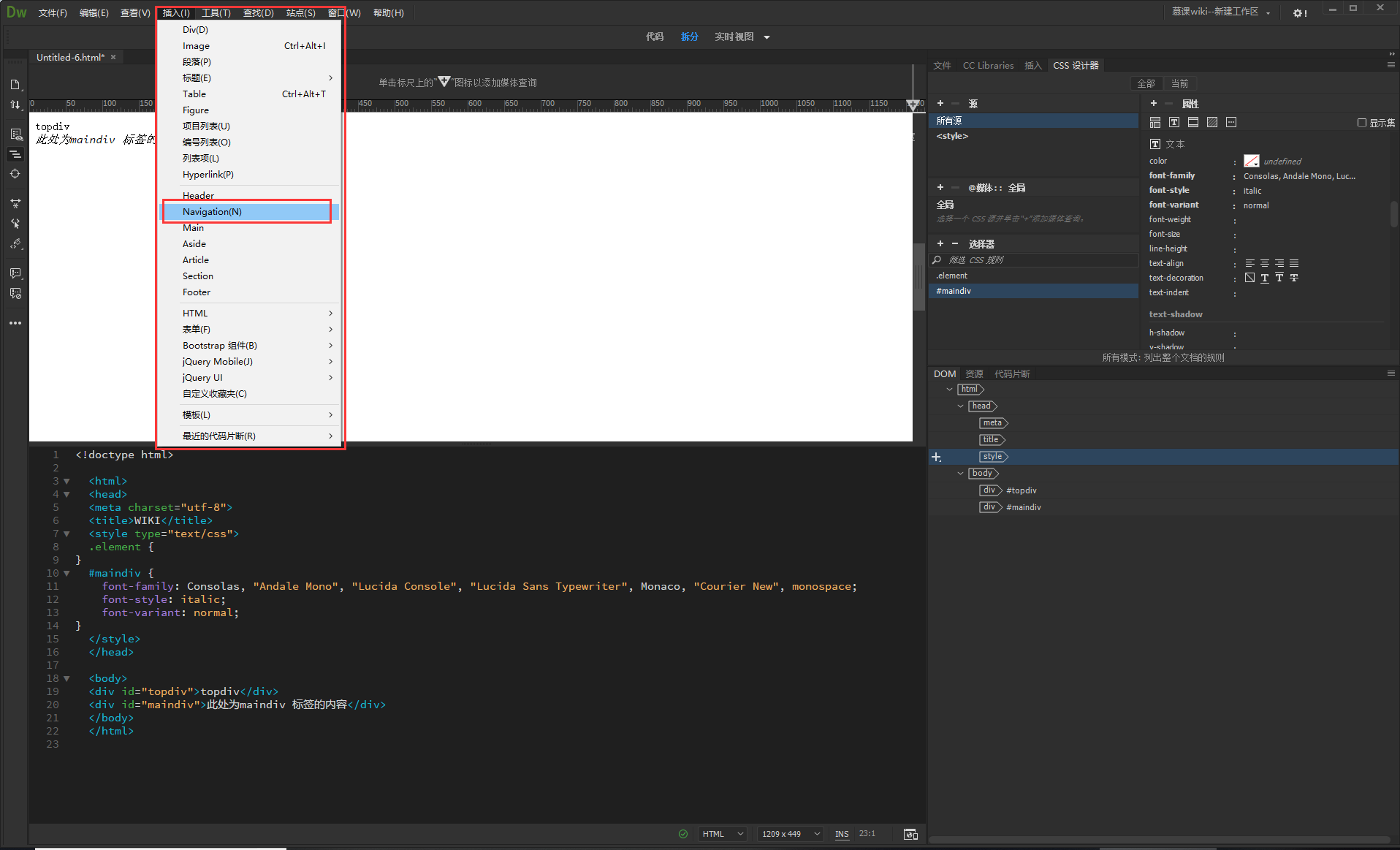Choose Table from the insert menu
Image resolution: width=1400 pixels, height=850 pixels.
point(250,94)
